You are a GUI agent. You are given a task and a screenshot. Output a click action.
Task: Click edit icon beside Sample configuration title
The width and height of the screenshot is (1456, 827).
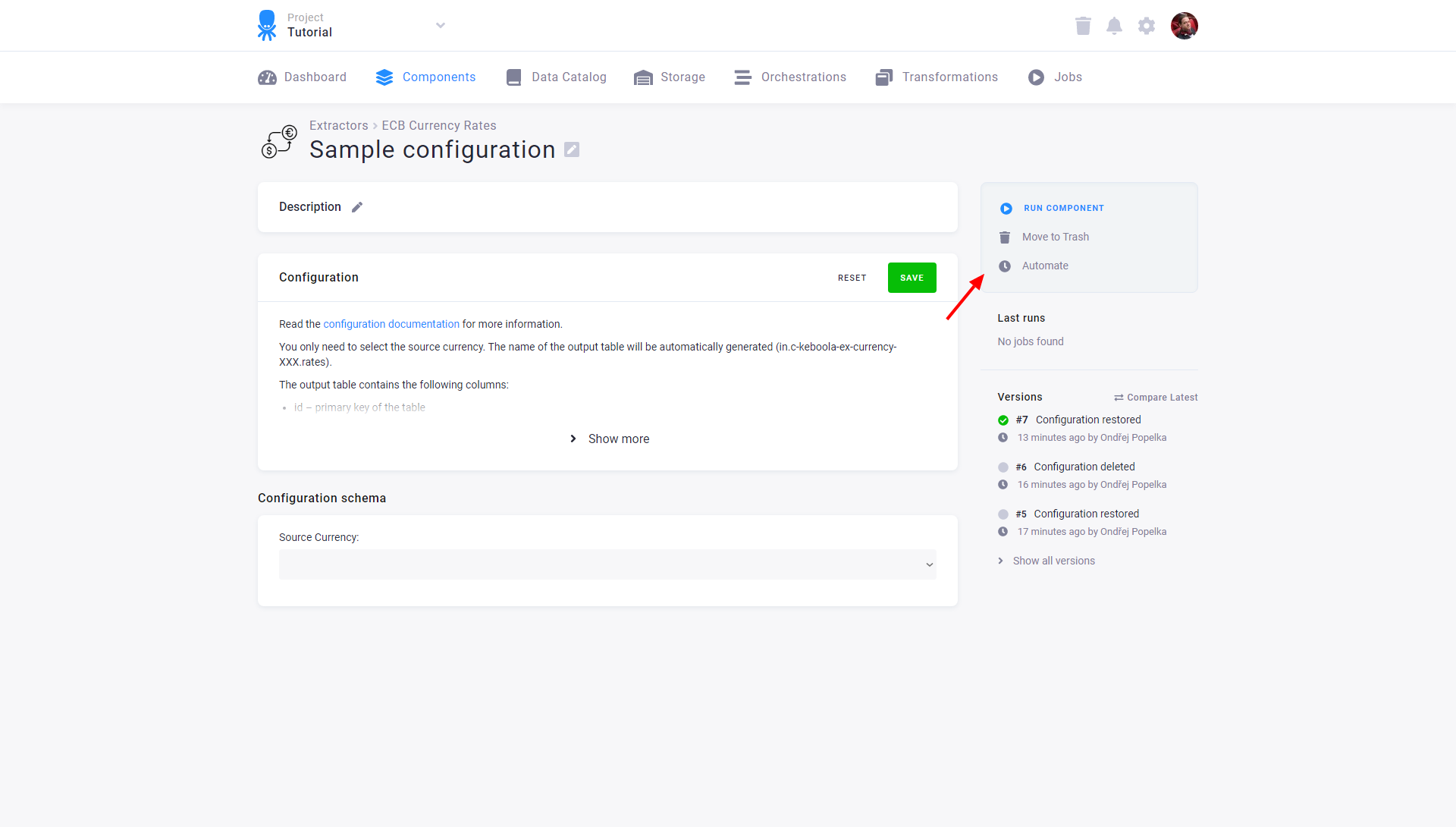click(571, 149)
